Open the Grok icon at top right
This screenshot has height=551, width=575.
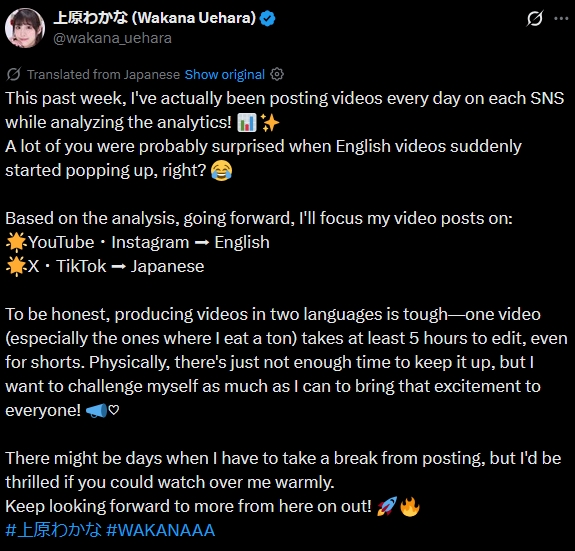[x=534, y=18]
